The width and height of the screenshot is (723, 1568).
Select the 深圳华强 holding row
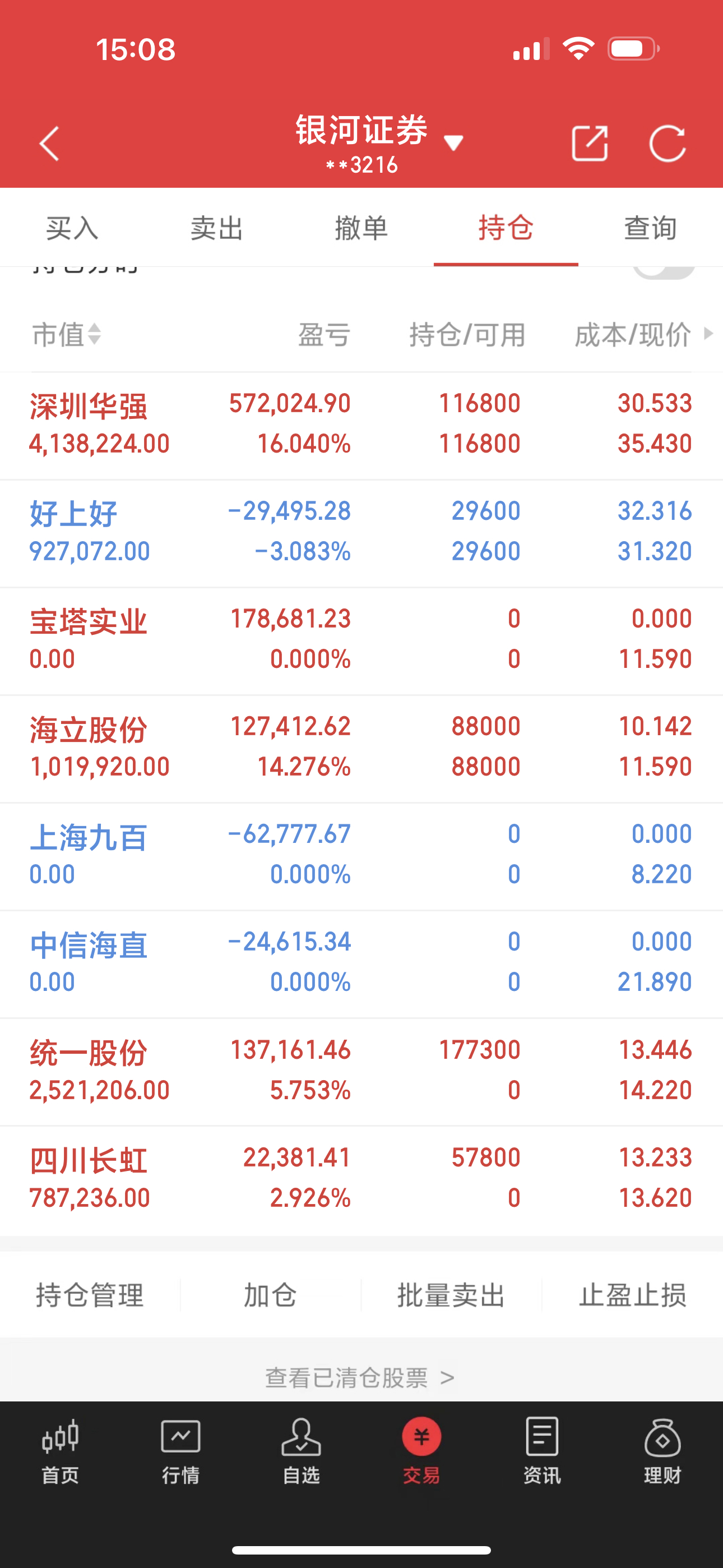[361, 425]
